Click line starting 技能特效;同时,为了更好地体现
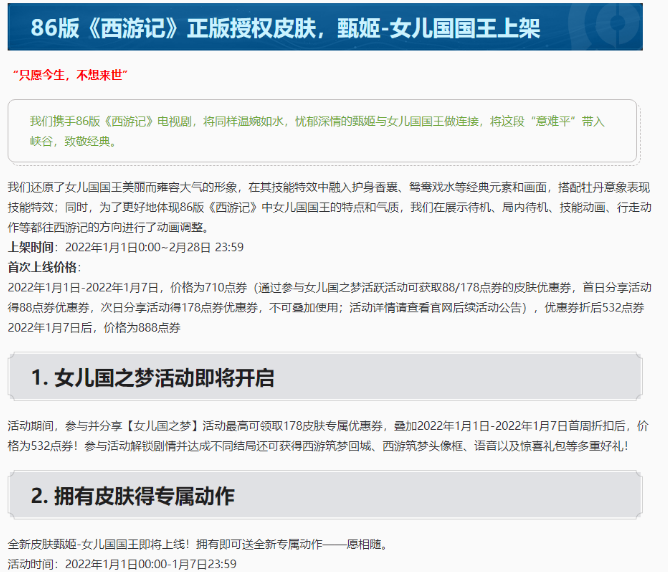The height and width of the screenshot is (572, 668). [329, 207]
